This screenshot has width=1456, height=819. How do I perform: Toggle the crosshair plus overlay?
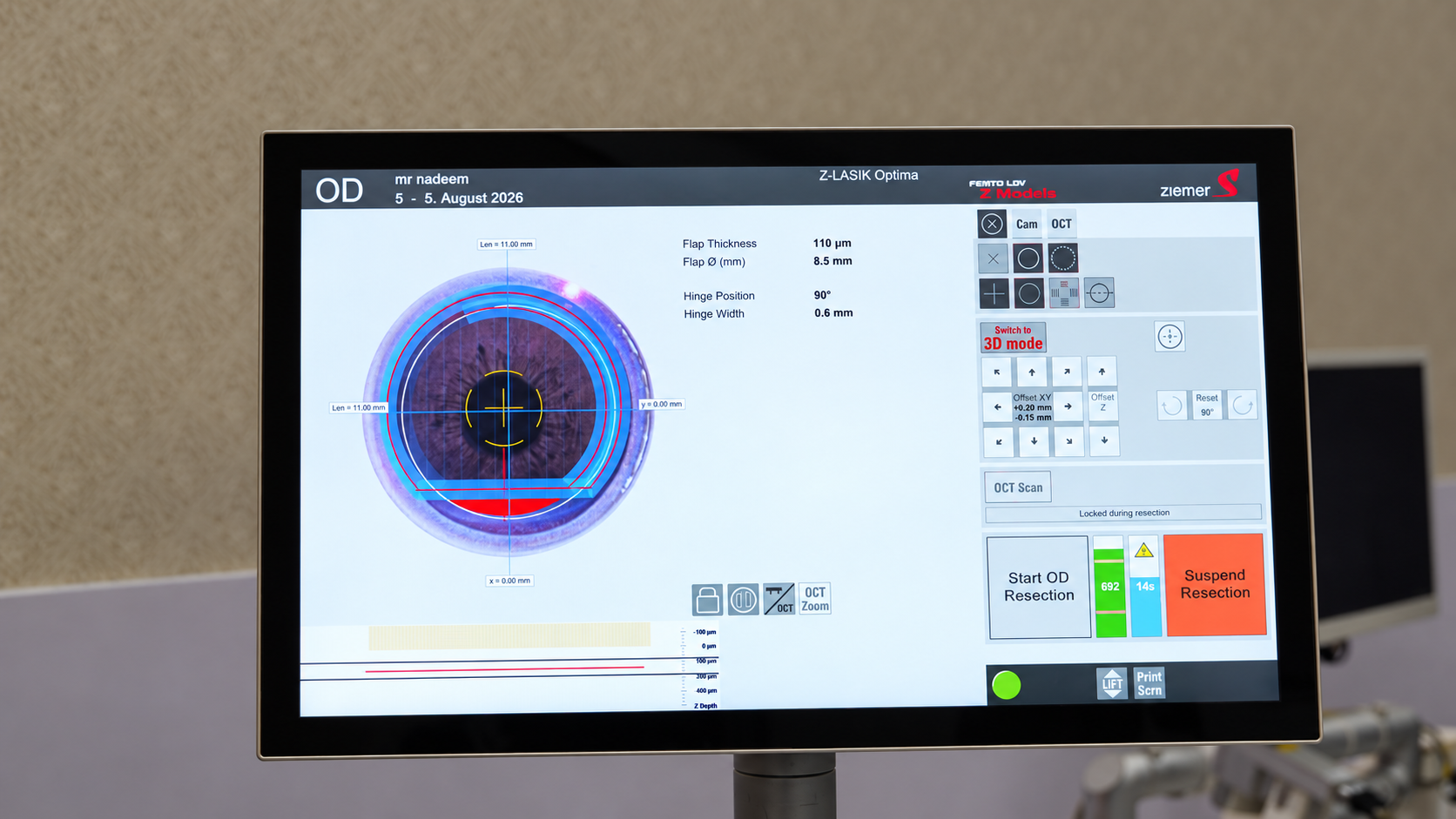point(994,293)
